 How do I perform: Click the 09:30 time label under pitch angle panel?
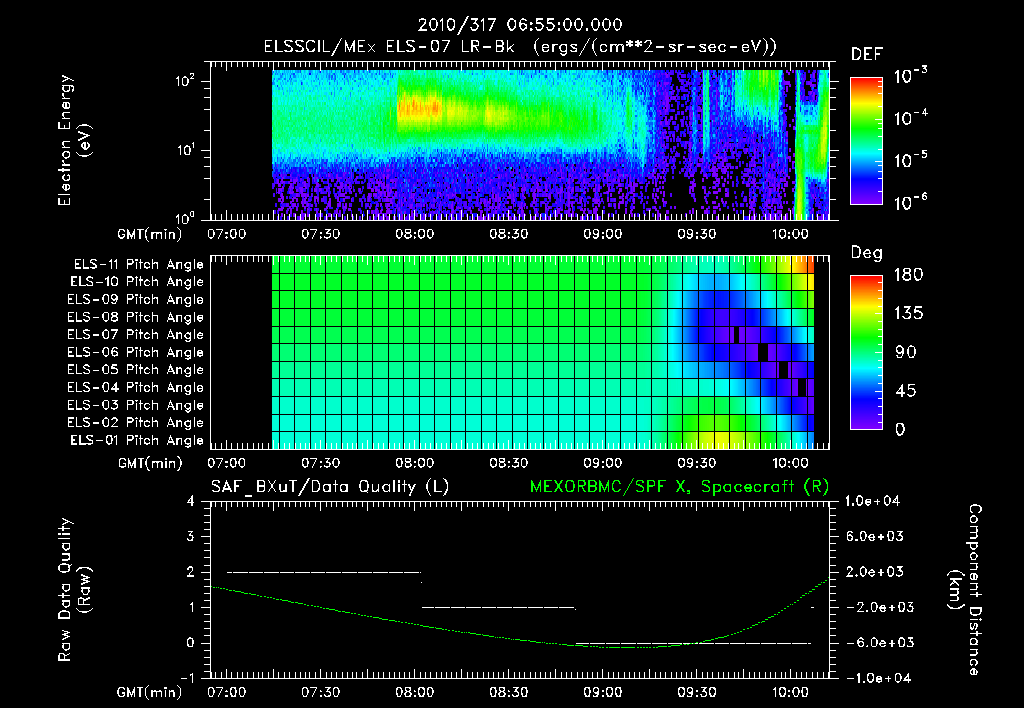point(697,463)
